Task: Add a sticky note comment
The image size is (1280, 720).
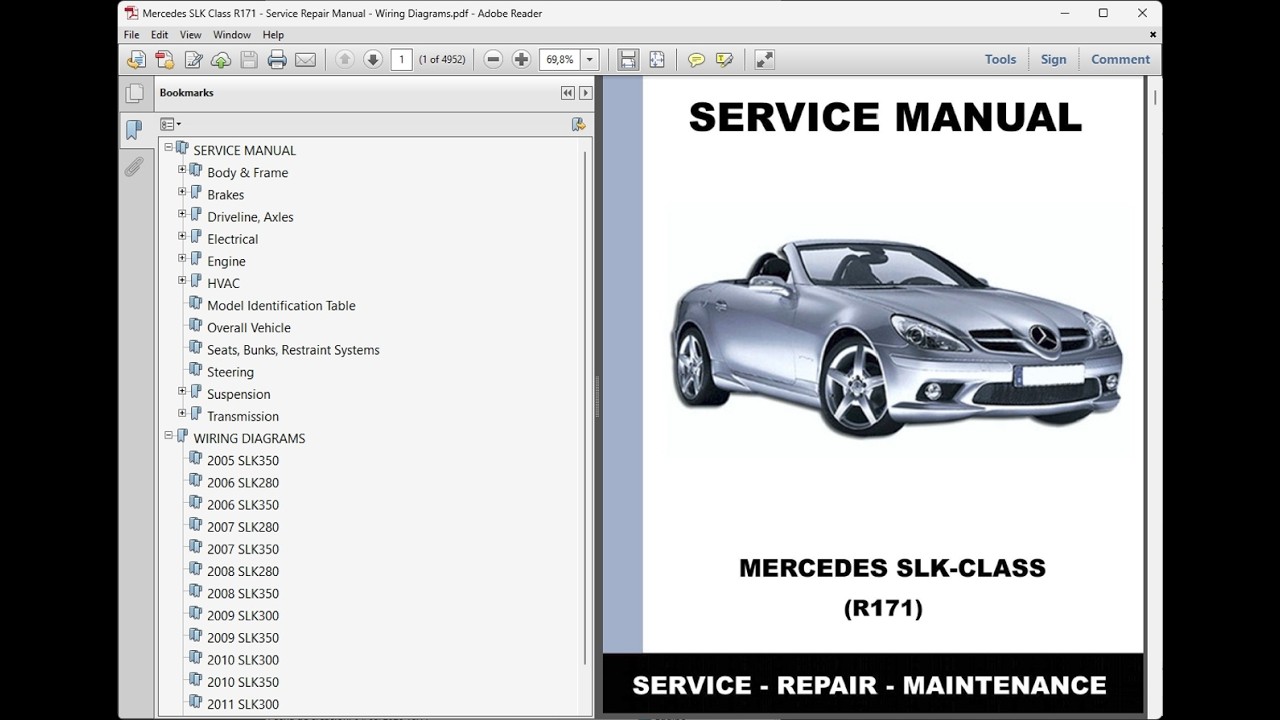Action: point(696,60)
